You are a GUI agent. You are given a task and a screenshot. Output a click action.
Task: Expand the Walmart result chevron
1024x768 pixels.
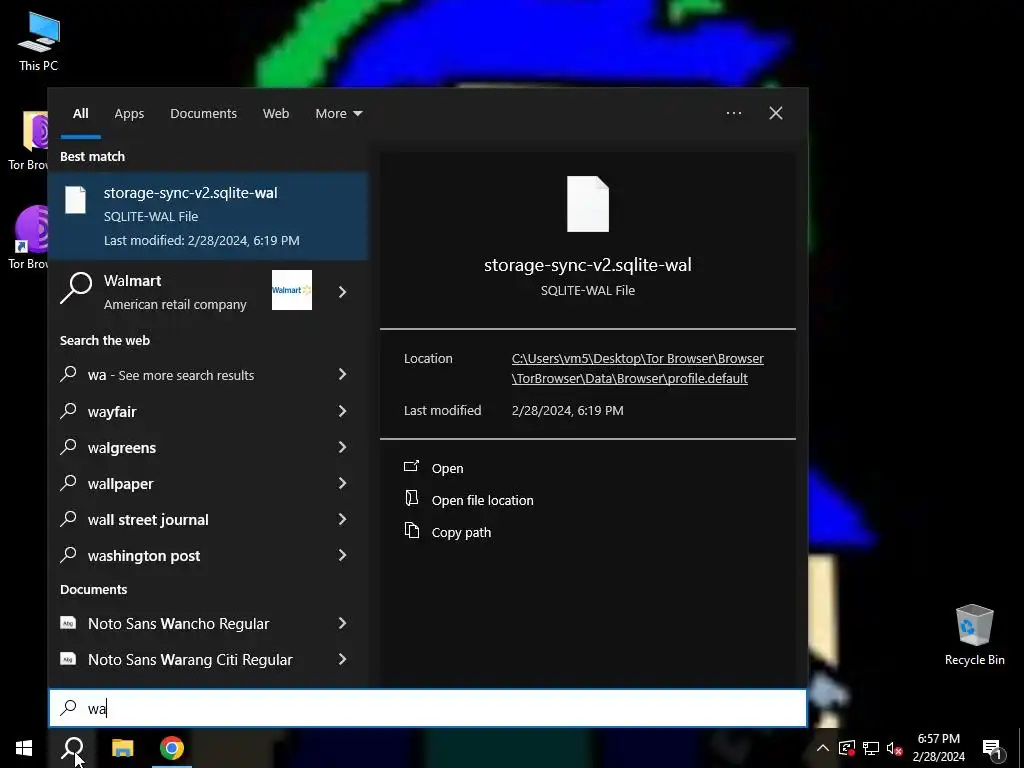coord(342,292)
